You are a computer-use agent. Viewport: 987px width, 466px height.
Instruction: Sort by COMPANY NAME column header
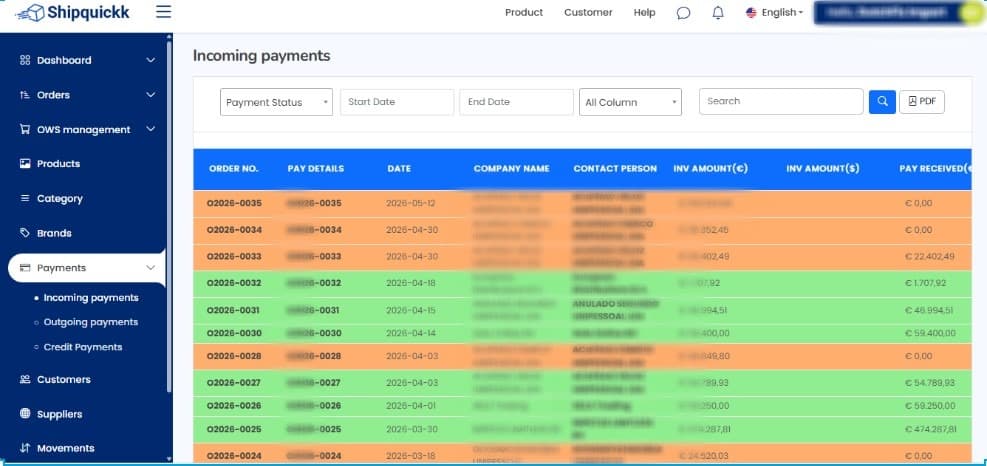click(512, 169)
